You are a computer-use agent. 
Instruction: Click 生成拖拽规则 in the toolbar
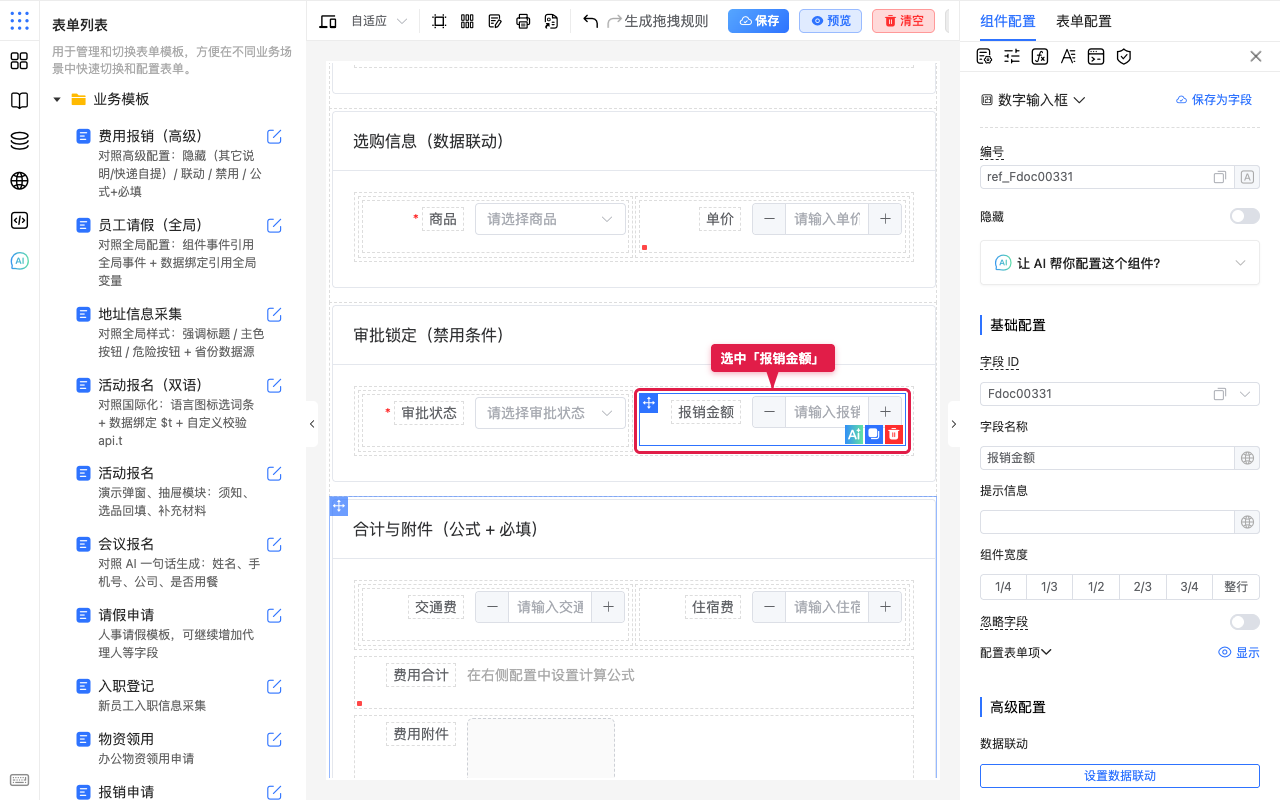[x=666, y=21]
